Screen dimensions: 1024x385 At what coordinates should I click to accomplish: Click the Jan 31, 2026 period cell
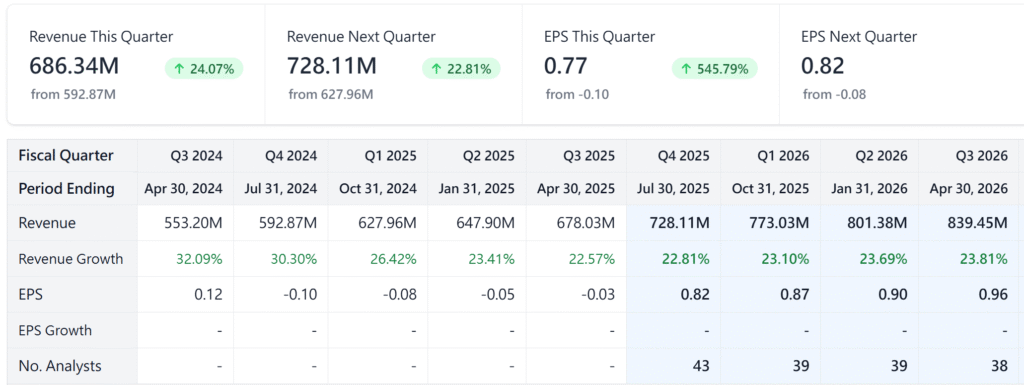(870, 189)
